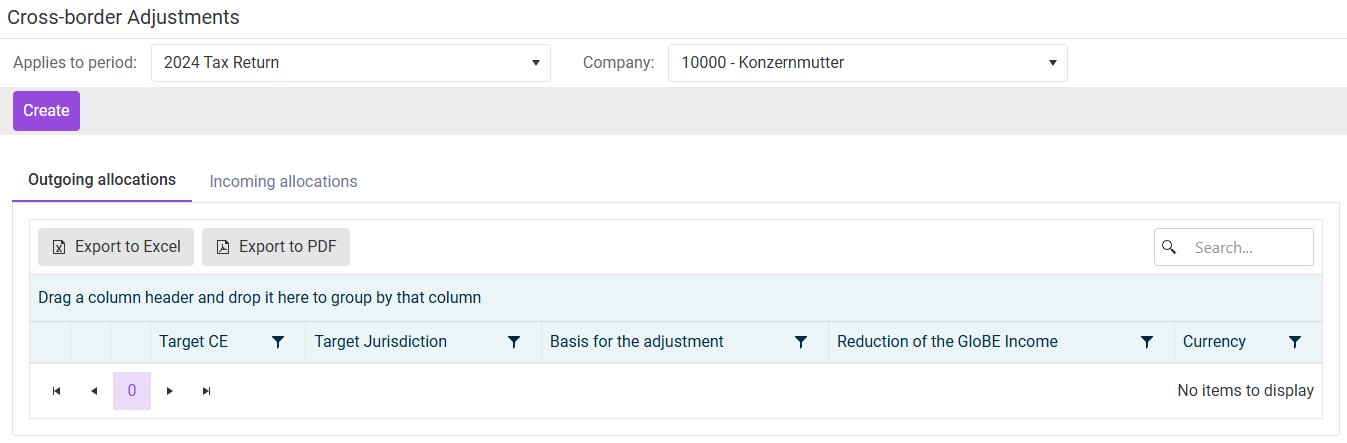Go to the previous page arrow
Viewport: 1347px width, 443px height.
click(94, 391)
